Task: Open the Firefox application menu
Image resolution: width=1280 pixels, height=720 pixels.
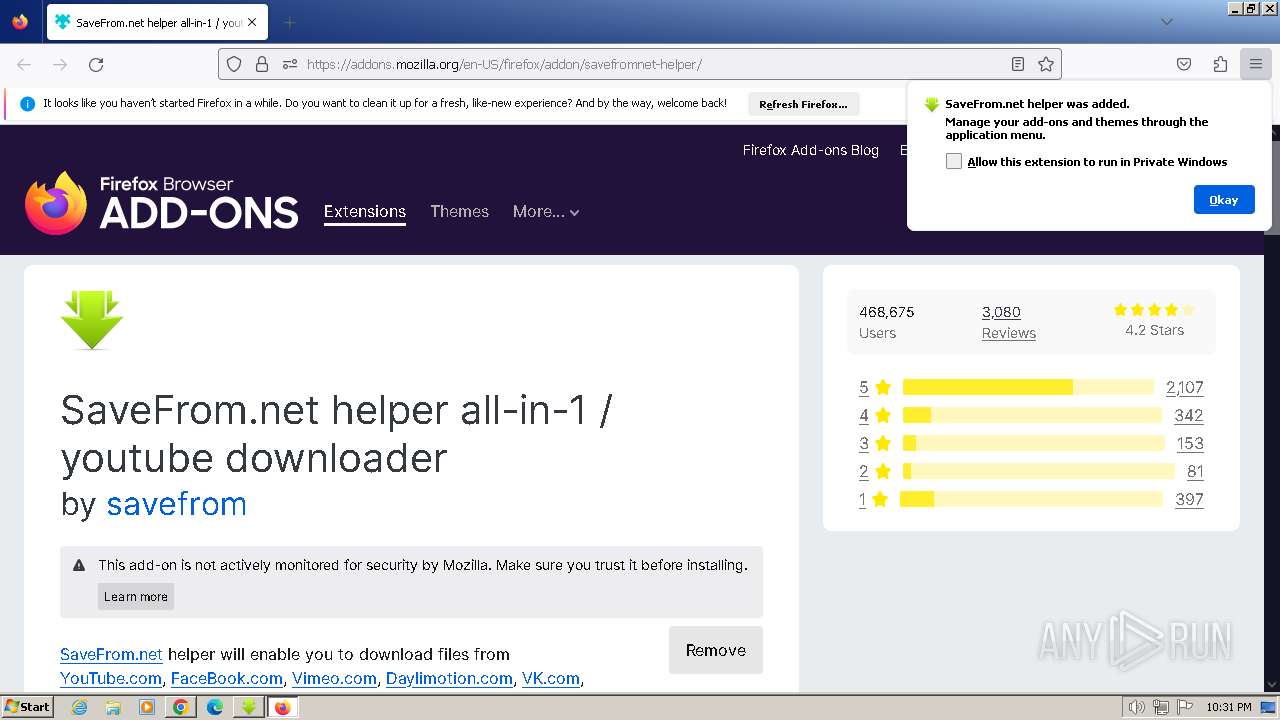Action: [x=1256, y=64]
